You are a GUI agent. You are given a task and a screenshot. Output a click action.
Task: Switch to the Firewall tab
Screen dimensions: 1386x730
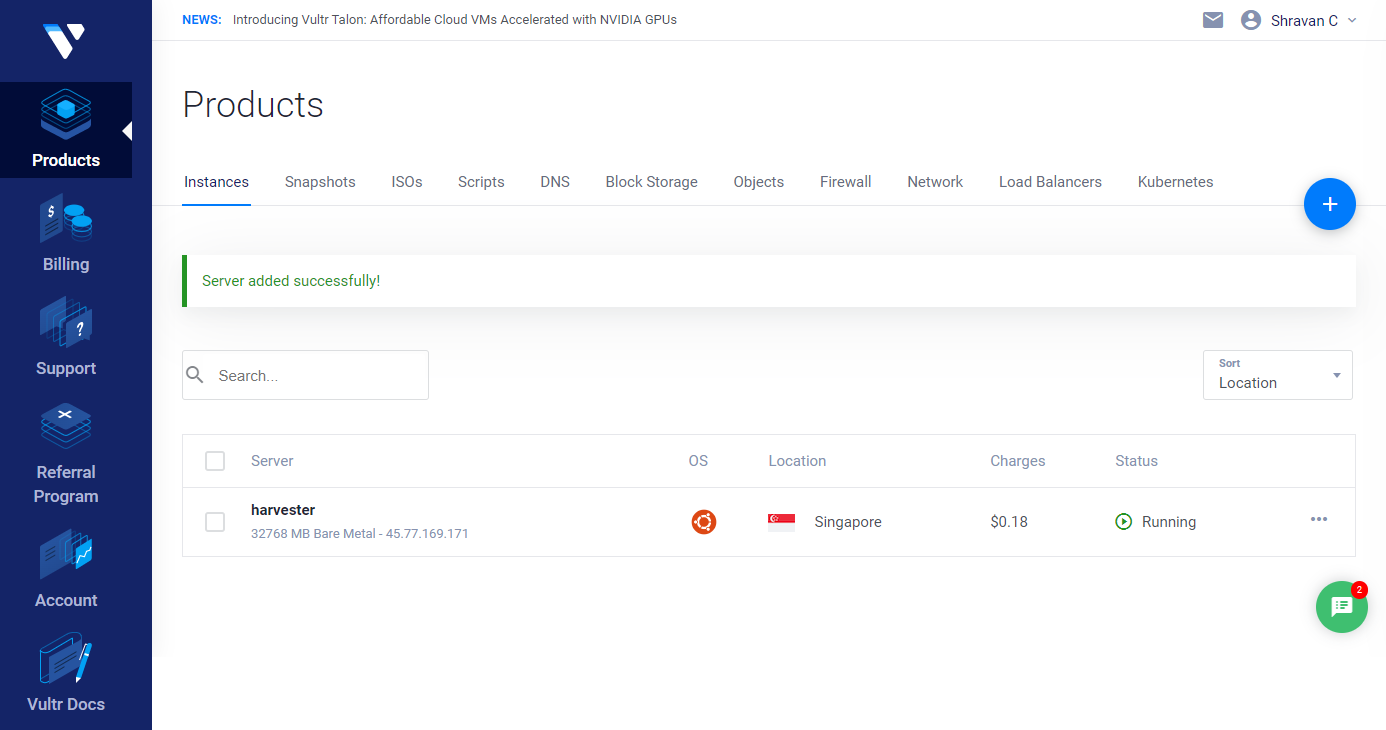846,182
